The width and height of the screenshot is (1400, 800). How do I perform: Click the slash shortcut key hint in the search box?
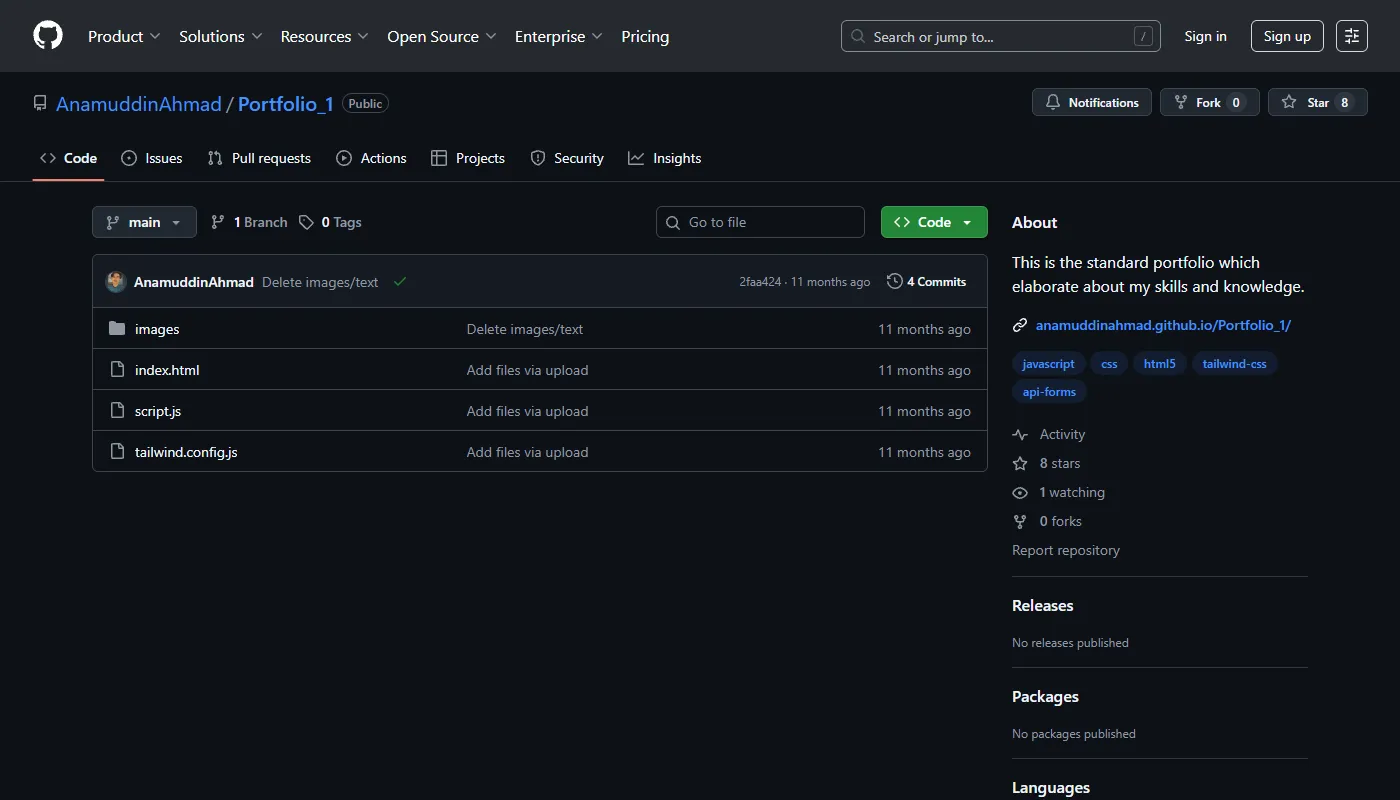(1143, 36)
